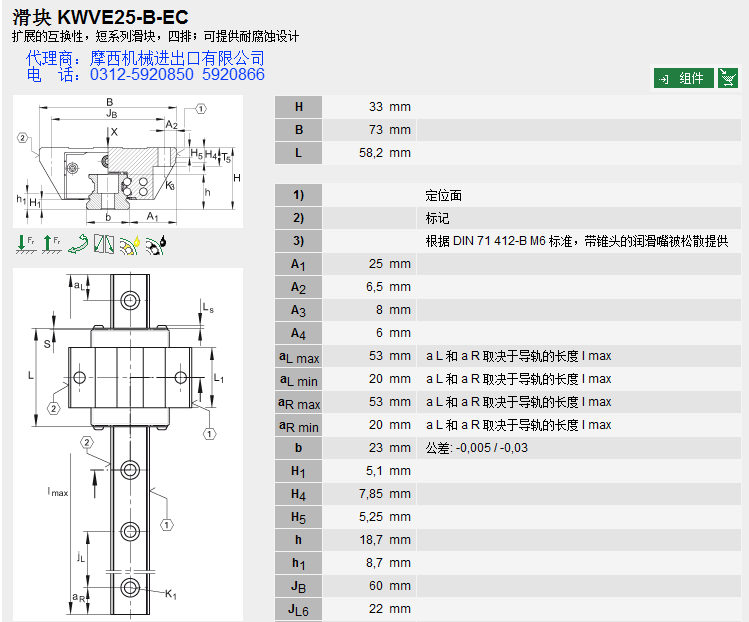This screenshot has width=749, height=622.
Task: Click the yellow oil drop lubrication icon
Action: click(x=129, y=243)
